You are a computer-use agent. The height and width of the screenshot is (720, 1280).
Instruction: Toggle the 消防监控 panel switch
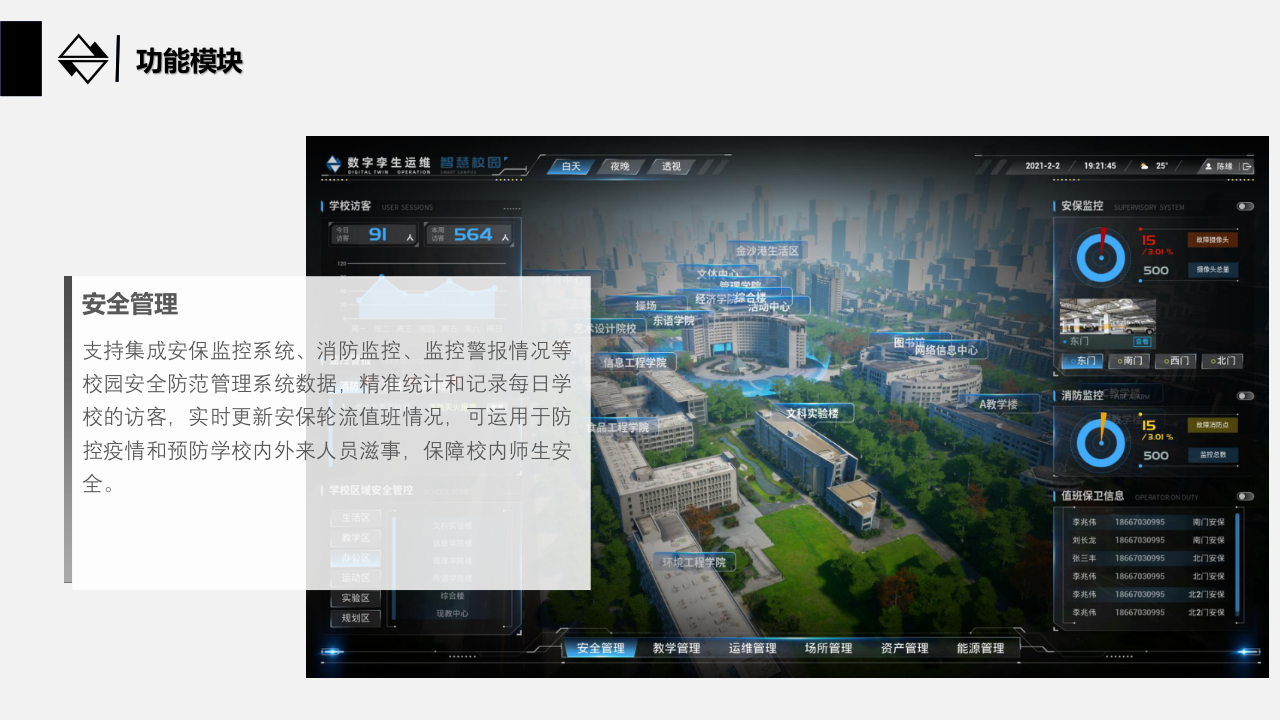(1245, 394)
